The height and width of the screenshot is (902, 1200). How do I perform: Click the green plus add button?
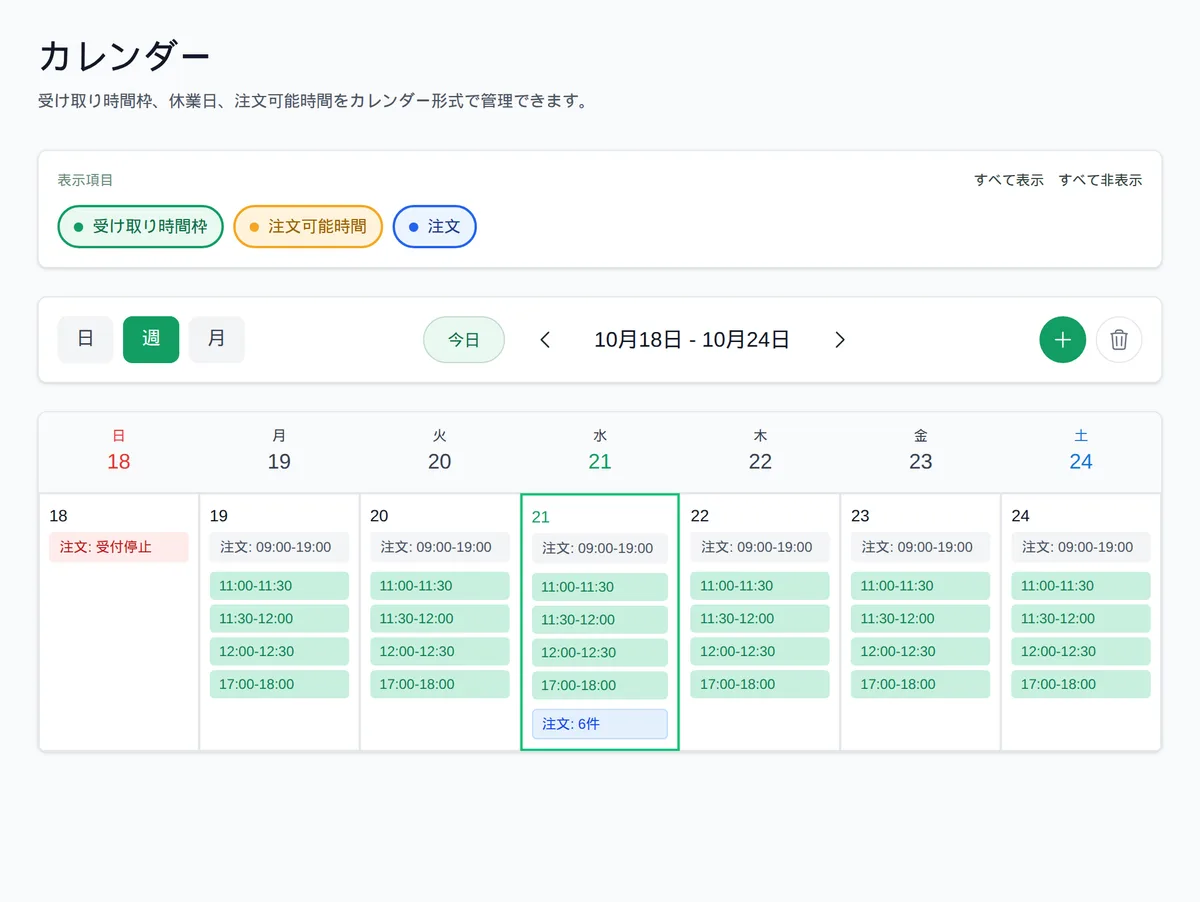1062,339
